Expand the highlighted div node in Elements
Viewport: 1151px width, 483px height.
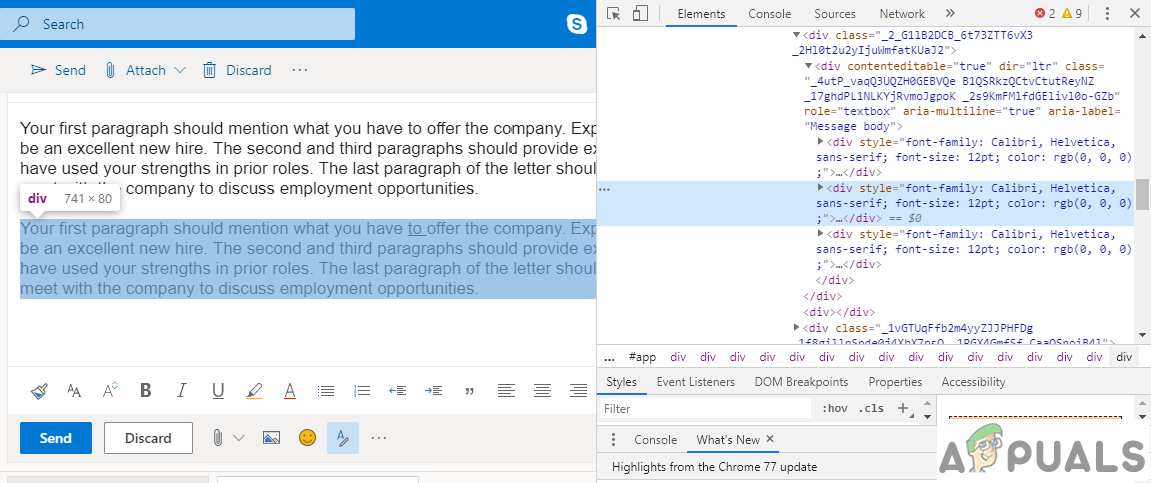click(x=822, y=188)
